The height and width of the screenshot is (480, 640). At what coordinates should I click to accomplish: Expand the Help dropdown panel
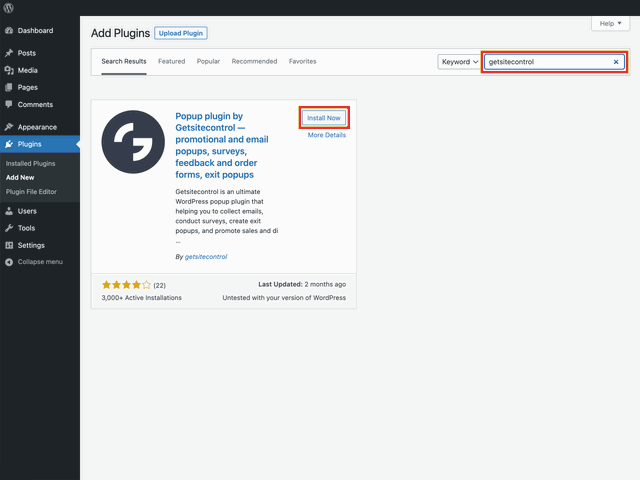click(611, 23)
